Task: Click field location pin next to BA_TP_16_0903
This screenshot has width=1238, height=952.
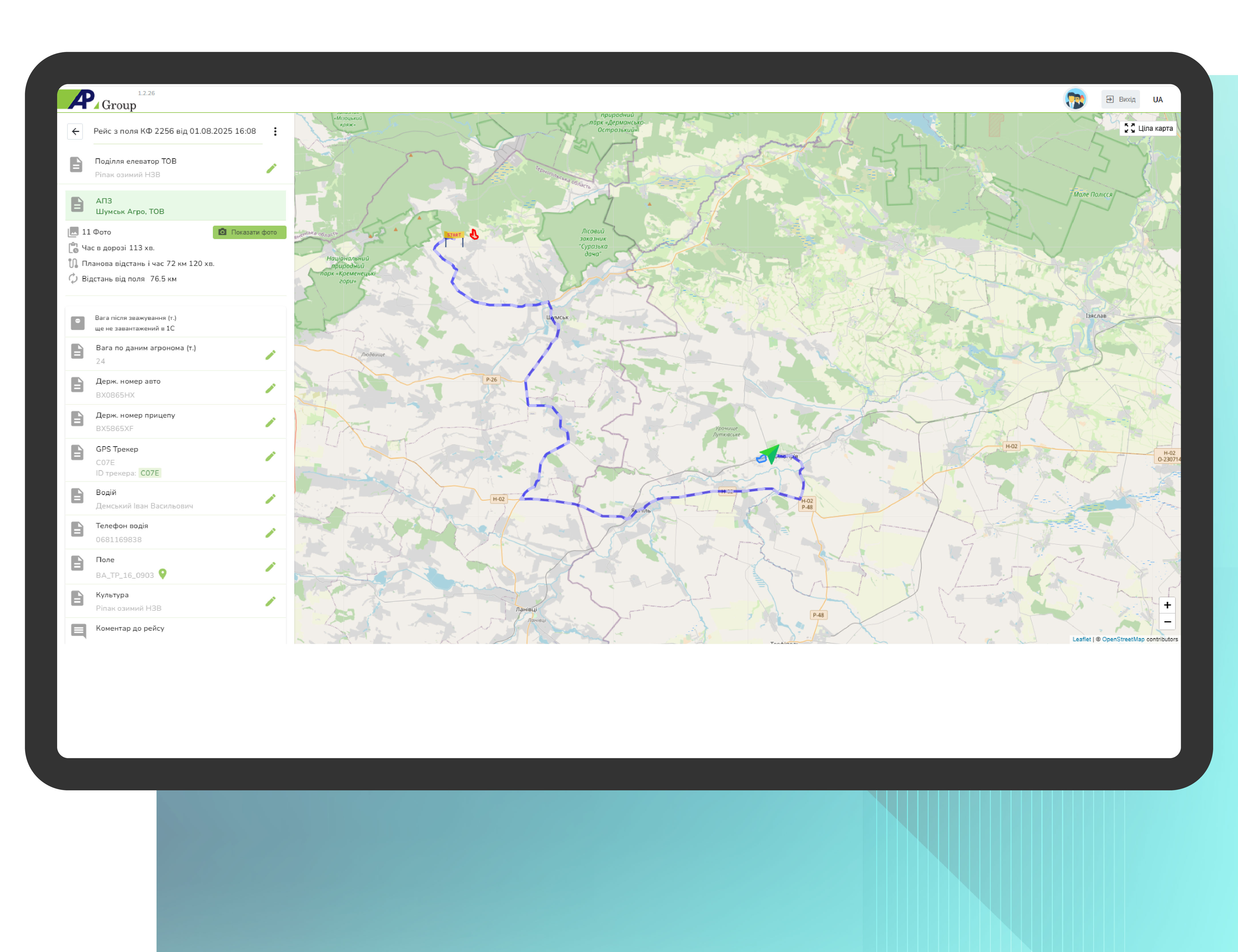Action: (x=163, y=574)
